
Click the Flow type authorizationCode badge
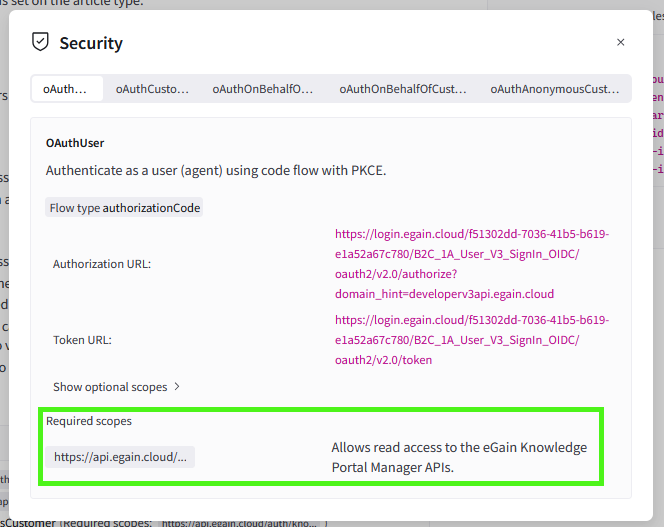124,208
